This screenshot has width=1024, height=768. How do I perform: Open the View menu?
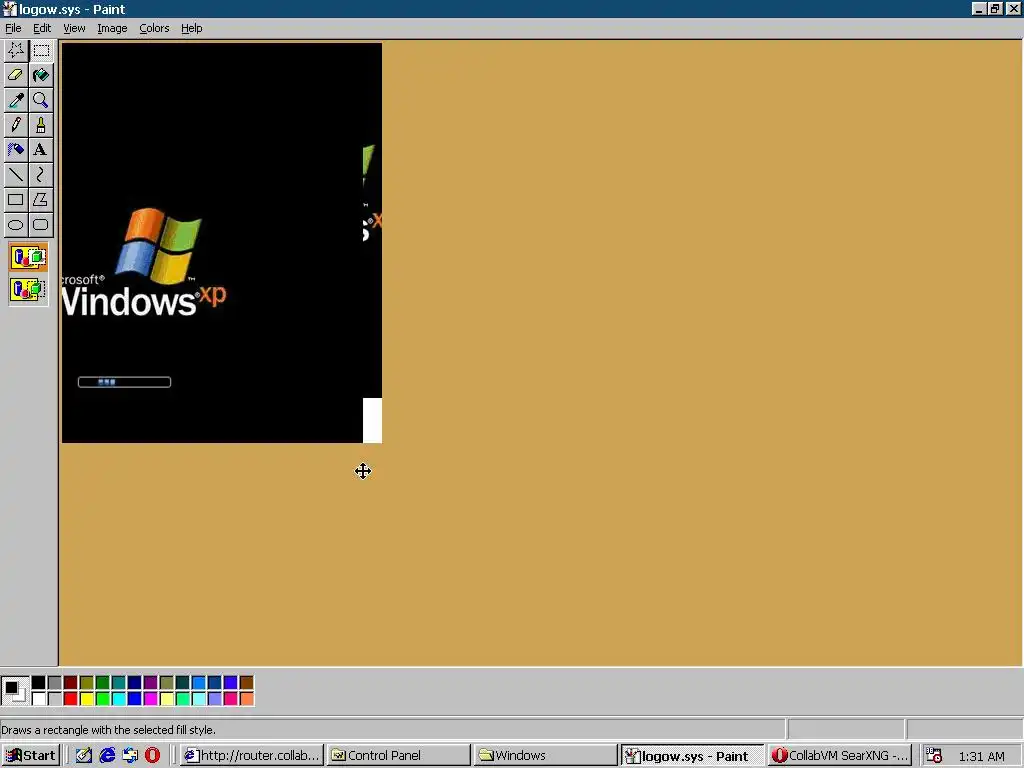tap(74, 28)
